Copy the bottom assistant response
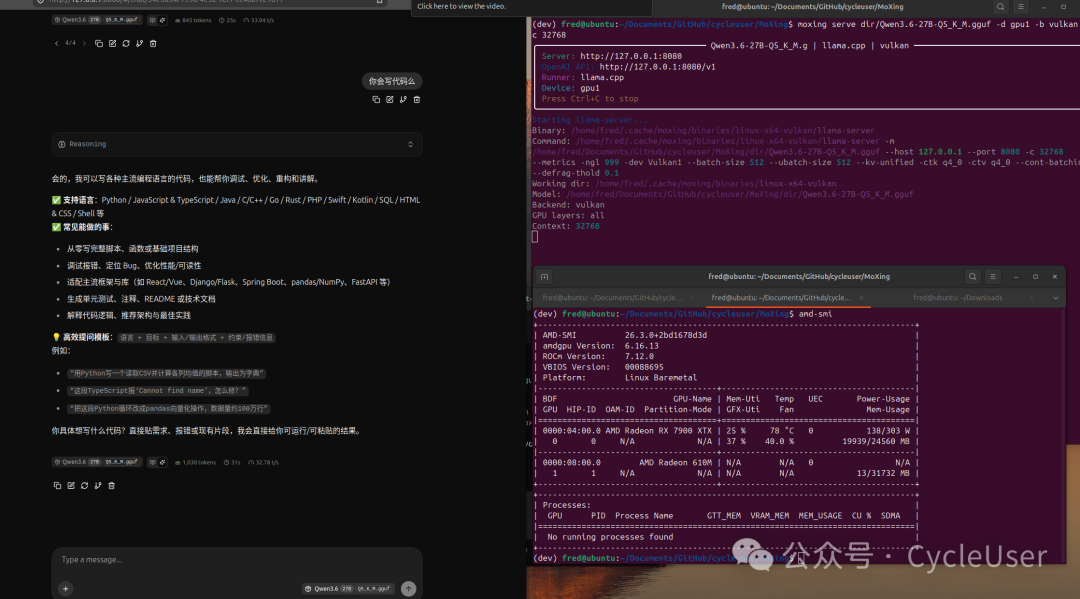Screen dimensions: 1080x599 coord(57,485)
